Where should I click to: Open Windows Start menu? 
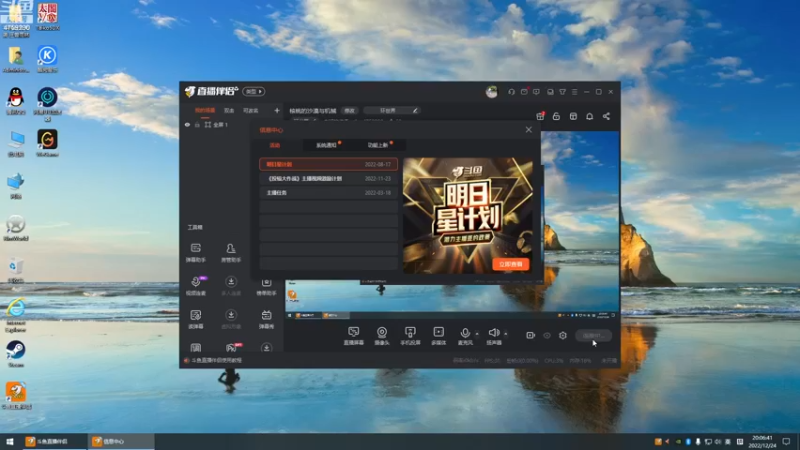pos(10,441)
